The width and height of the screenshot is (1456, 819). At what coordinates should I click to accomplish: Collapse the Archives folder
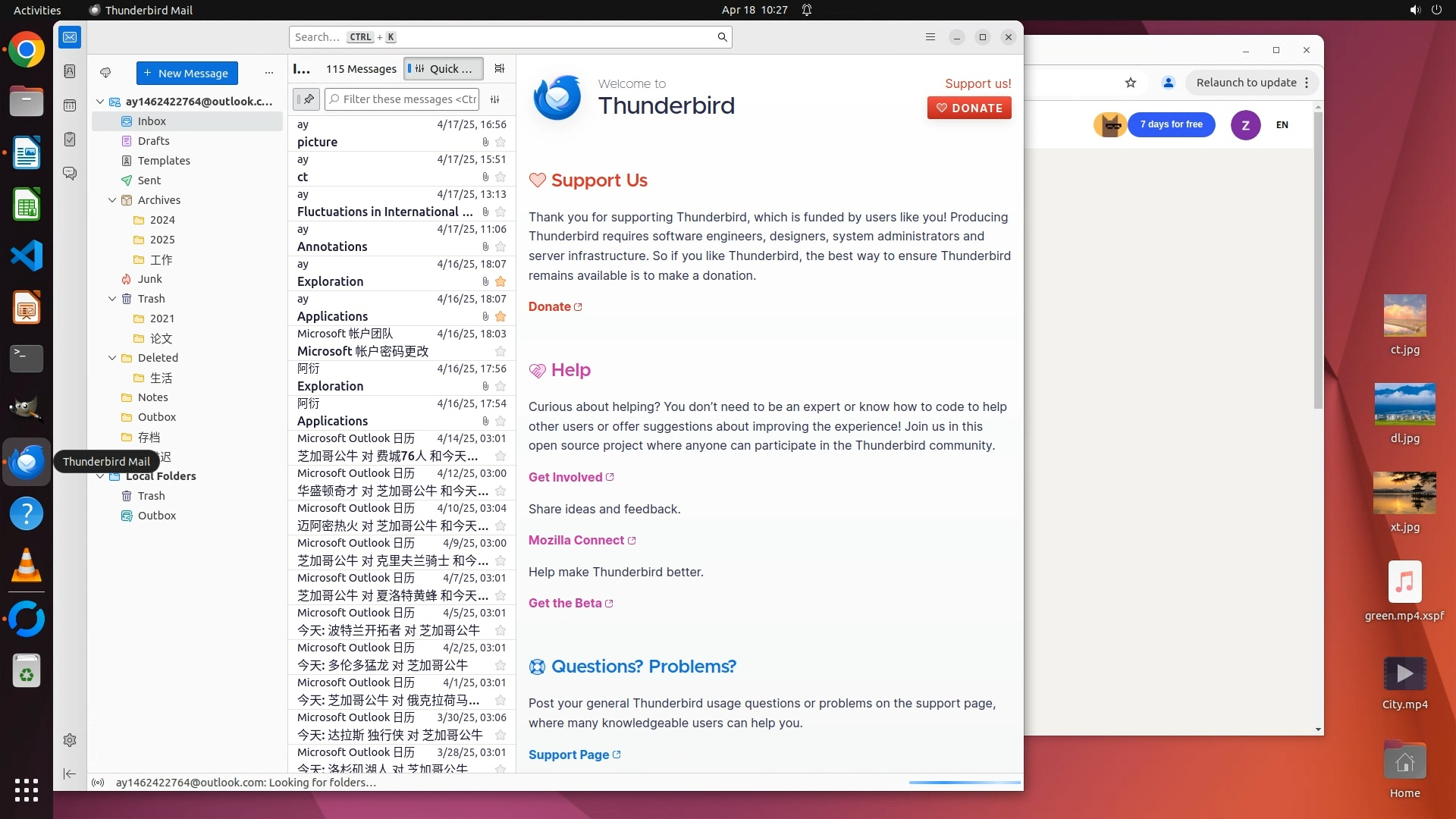coord(112,200)
